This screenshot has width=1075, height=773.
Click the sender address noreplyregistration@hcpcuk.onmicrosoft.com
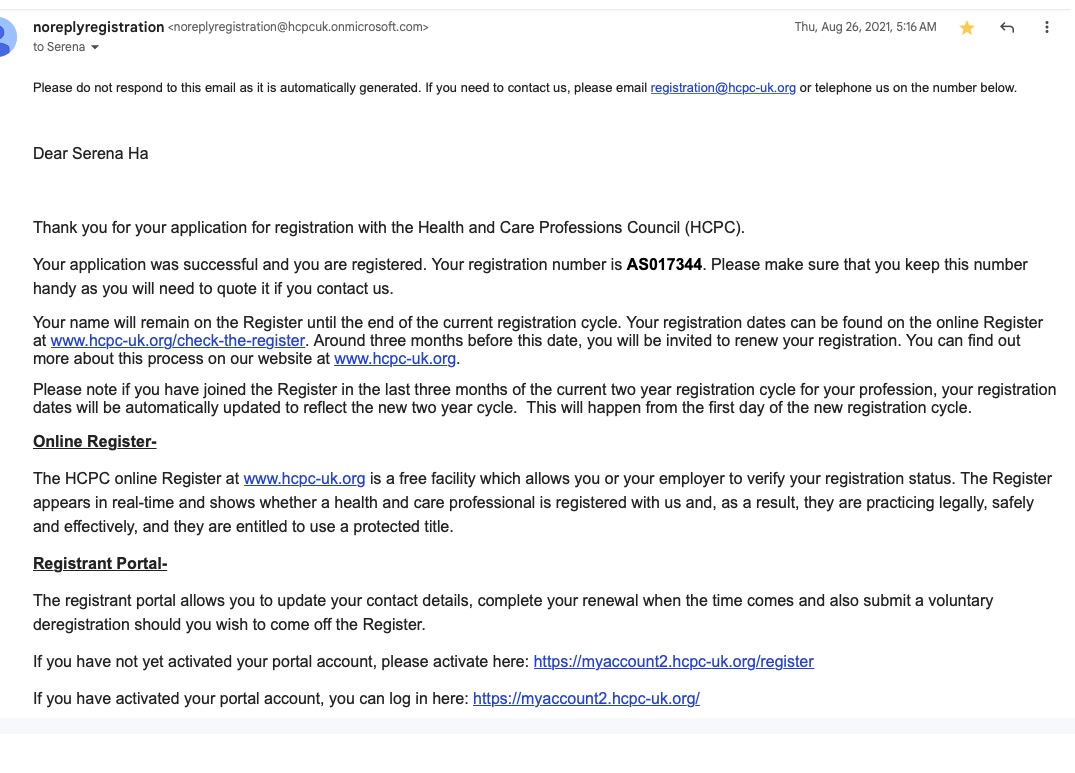point(298,28)
